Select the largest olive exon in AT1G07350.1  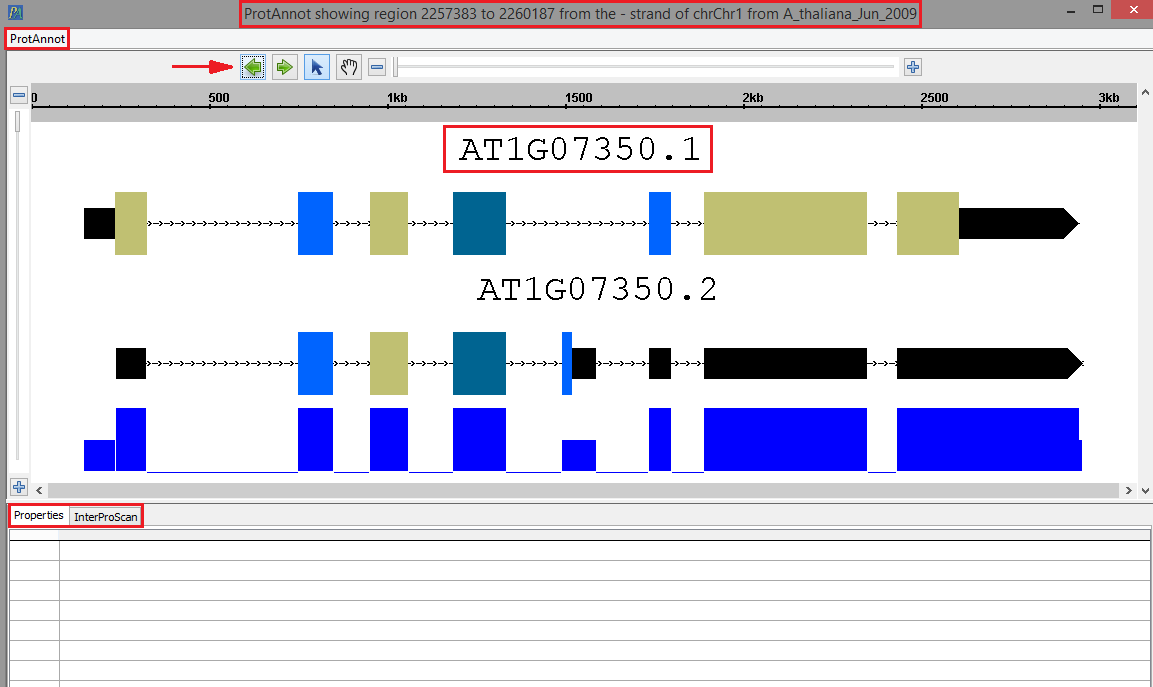(785, 224)
